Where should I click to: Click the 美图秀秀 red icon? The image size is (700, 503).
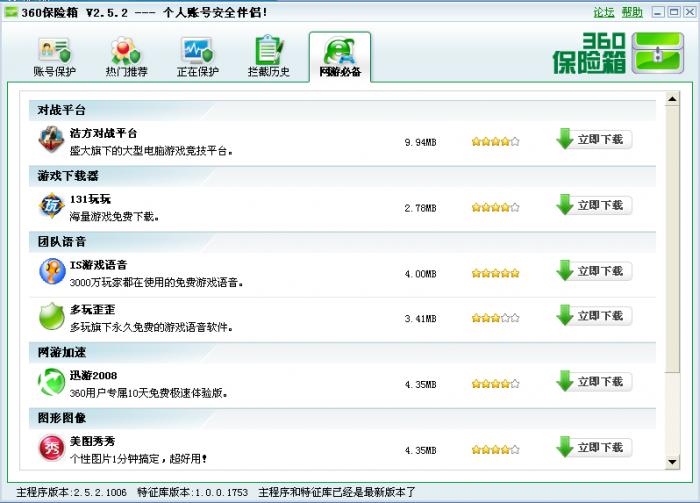51,448
